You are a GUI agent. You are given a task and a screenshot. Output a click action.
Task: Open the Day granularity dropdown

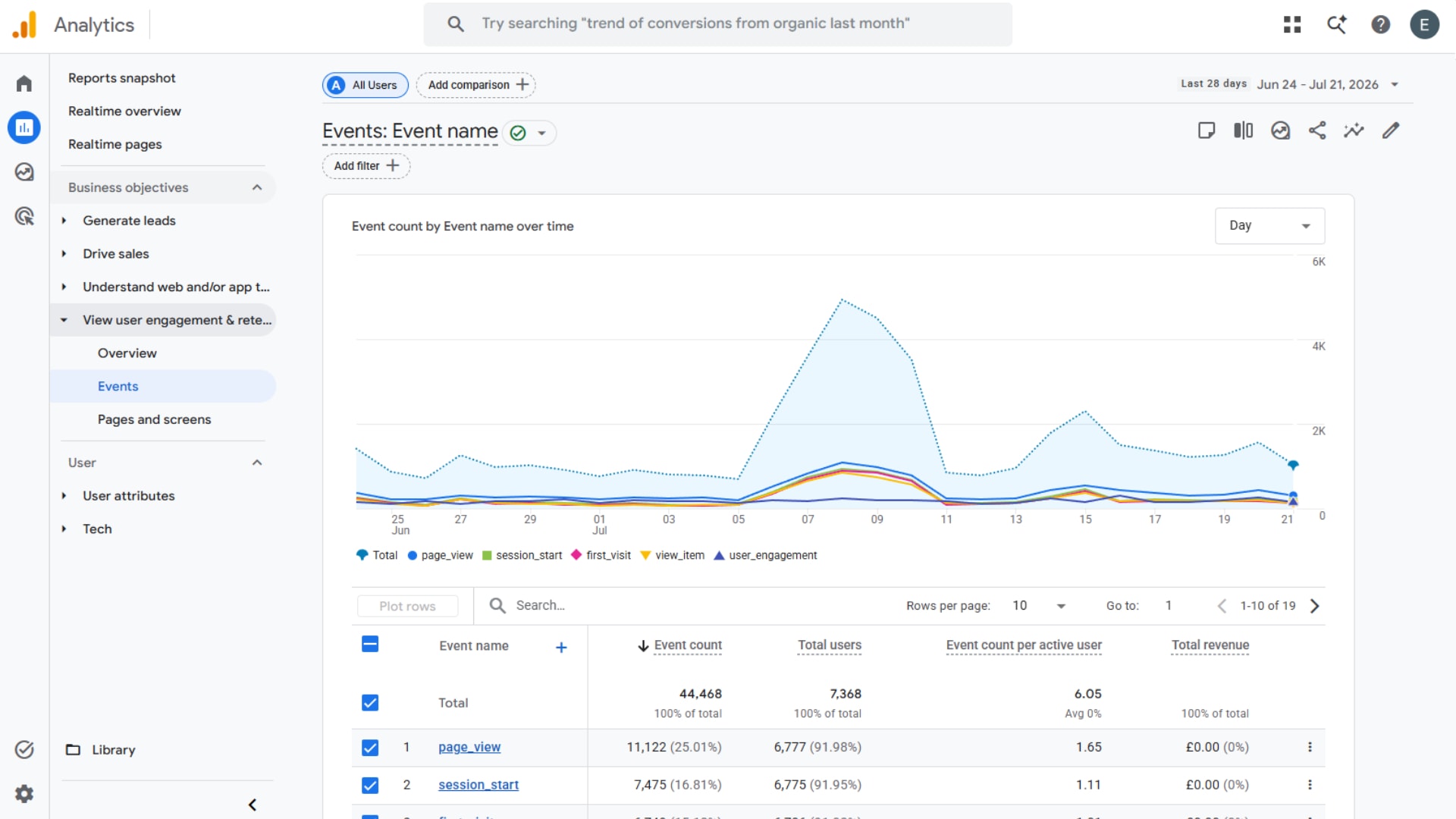1269,226
